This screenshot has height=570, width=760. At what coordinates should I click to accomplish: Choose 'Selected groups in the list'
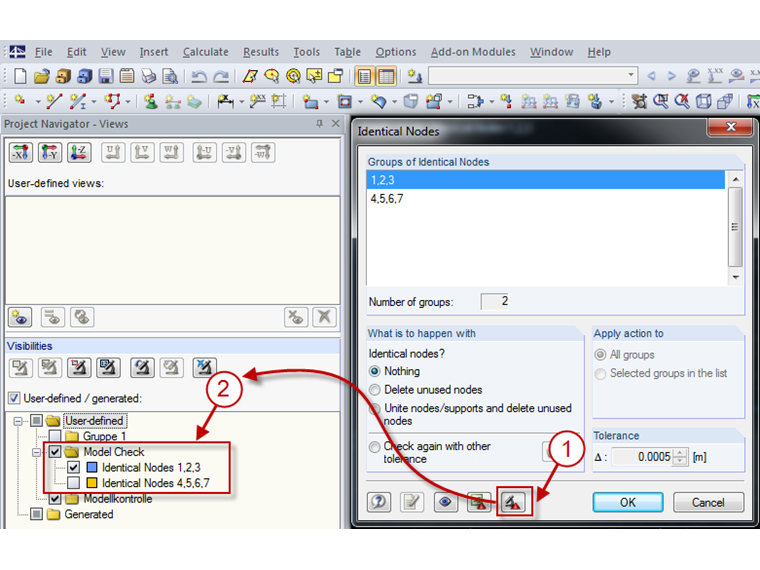tap(600, 374)
